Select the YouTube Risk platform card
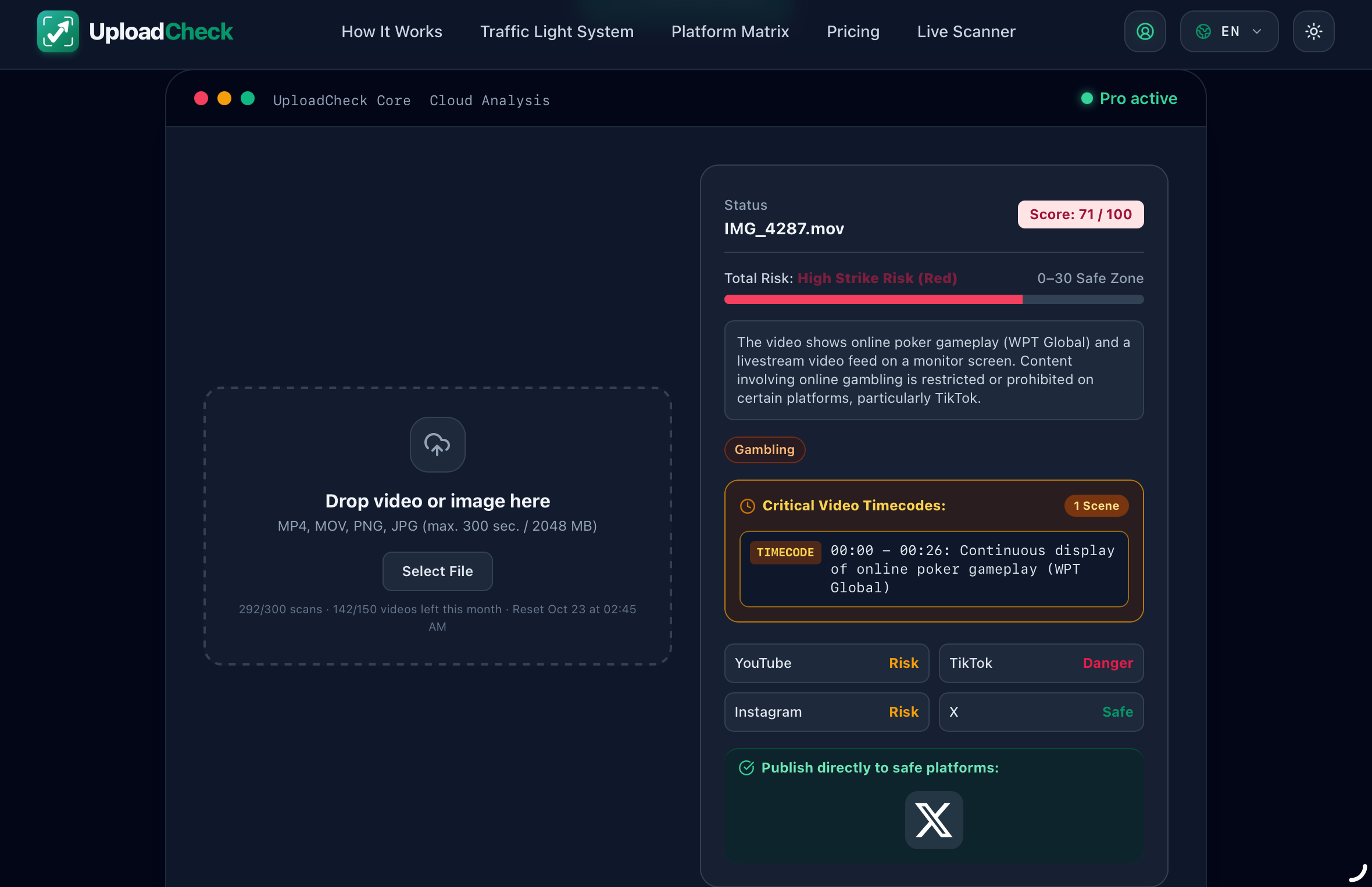The image size is (1372, 887). point(826,663)
